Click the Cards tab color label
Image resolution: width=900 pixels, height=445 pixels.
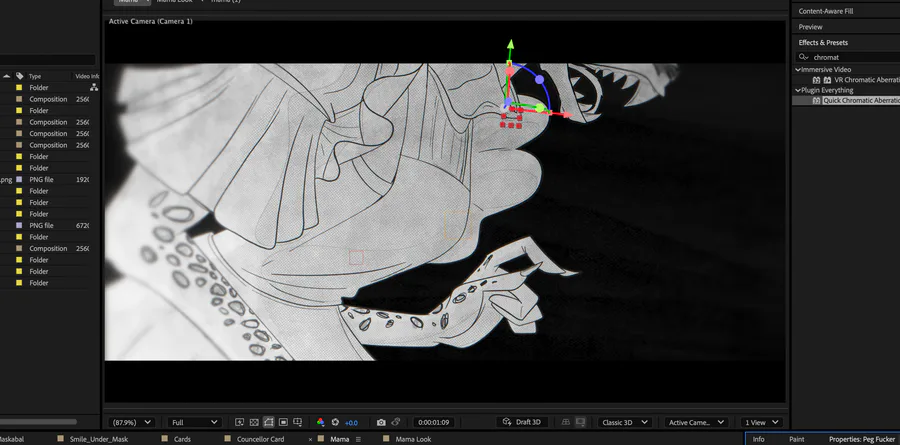pyautogui.click(x=165, y=439)
